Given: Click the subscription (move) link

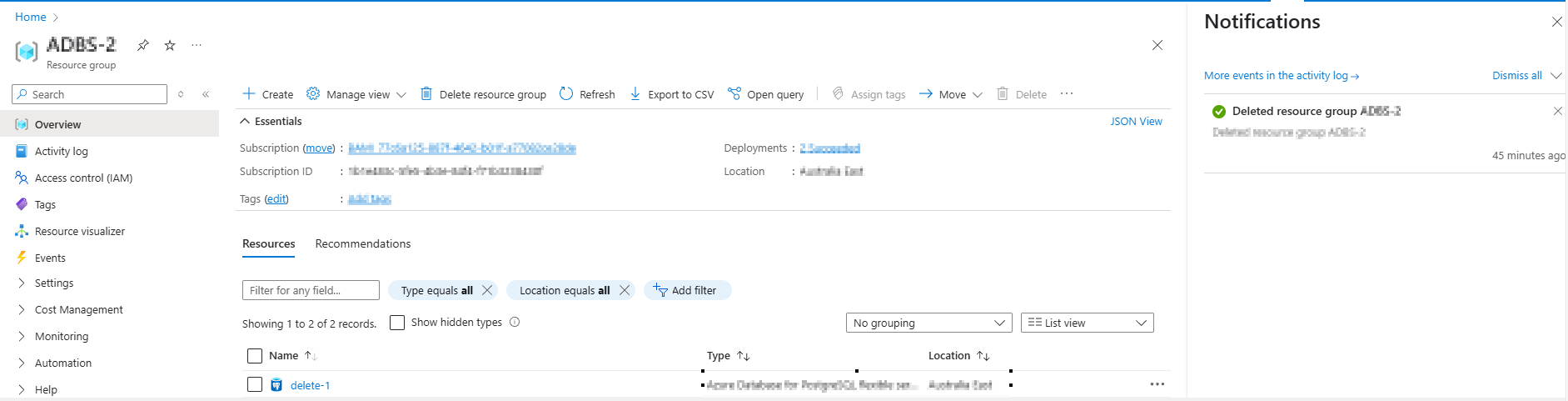Looking at the screenshot, I should [319, 148].
